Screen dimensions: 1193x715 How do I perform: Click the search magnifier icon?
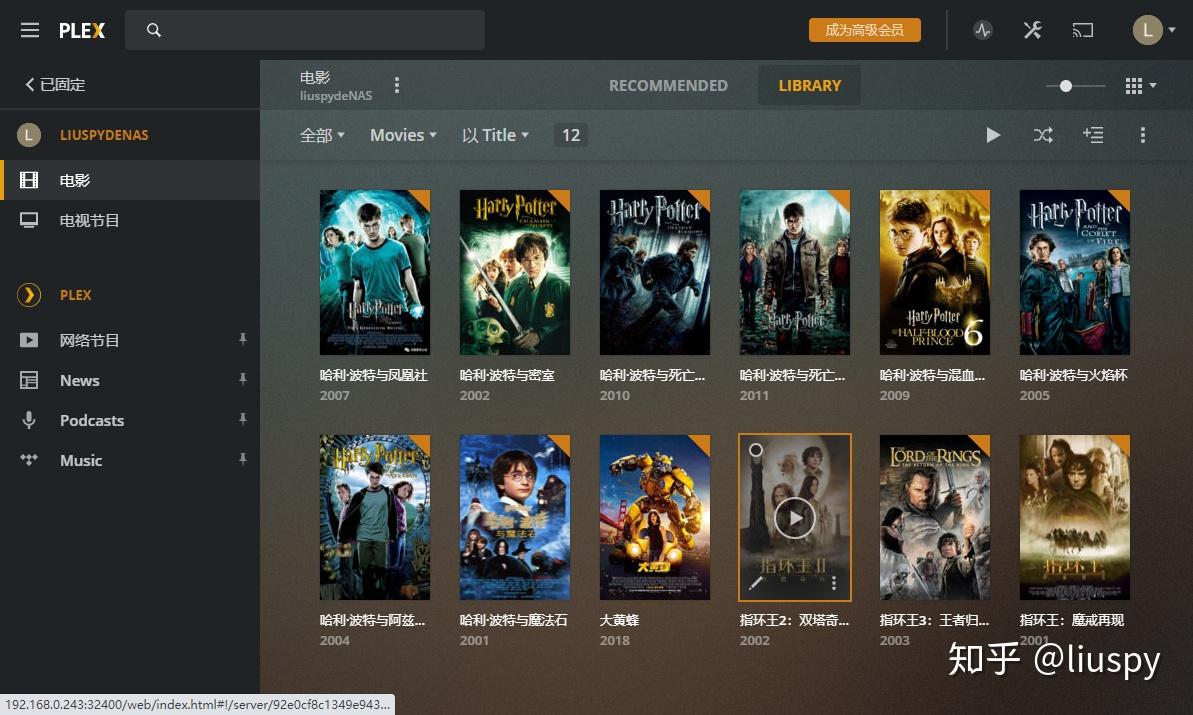coord(154,30)
